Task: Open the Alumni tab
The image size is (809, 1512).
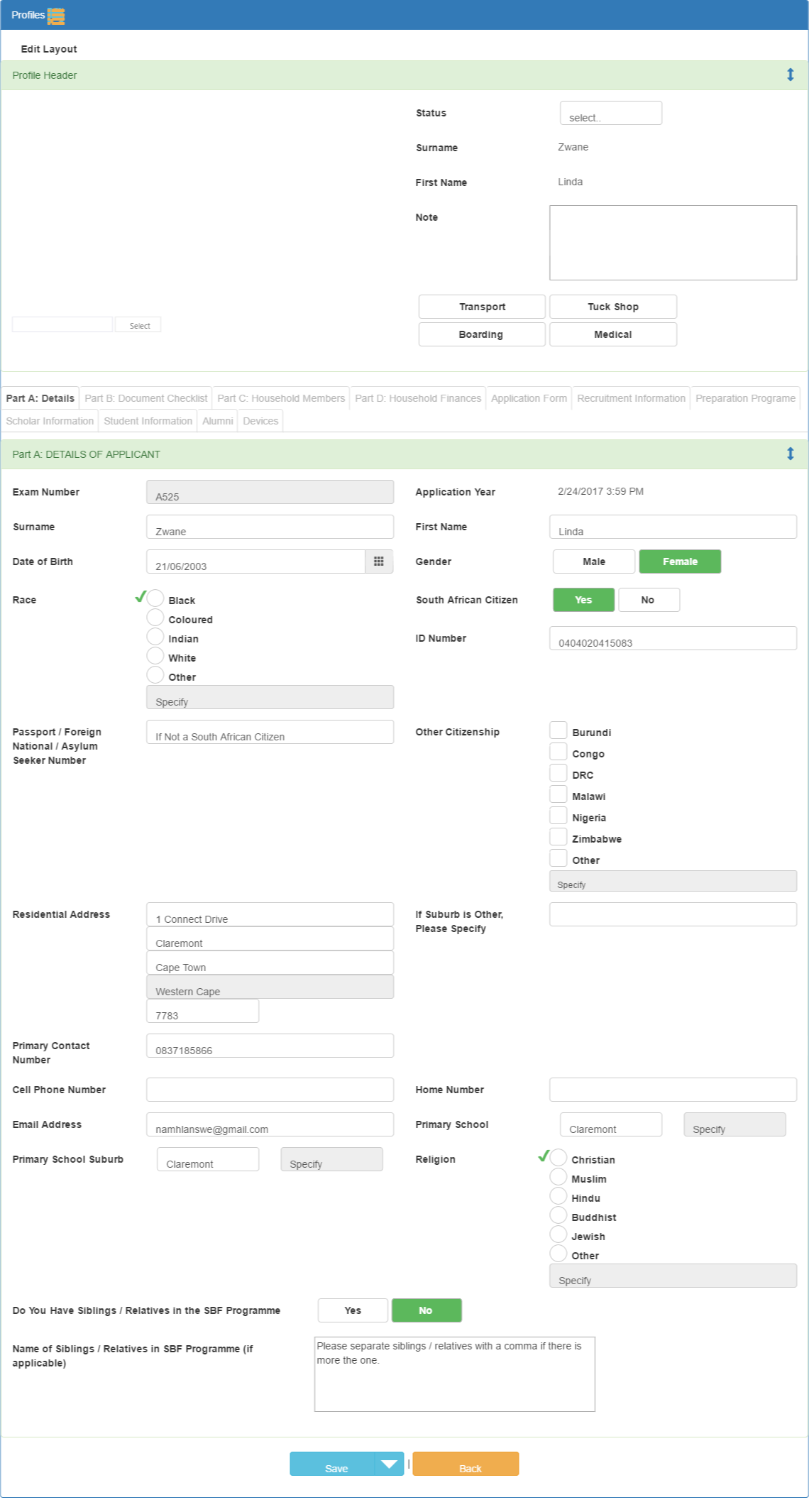Action: click(x=217, y=421)
